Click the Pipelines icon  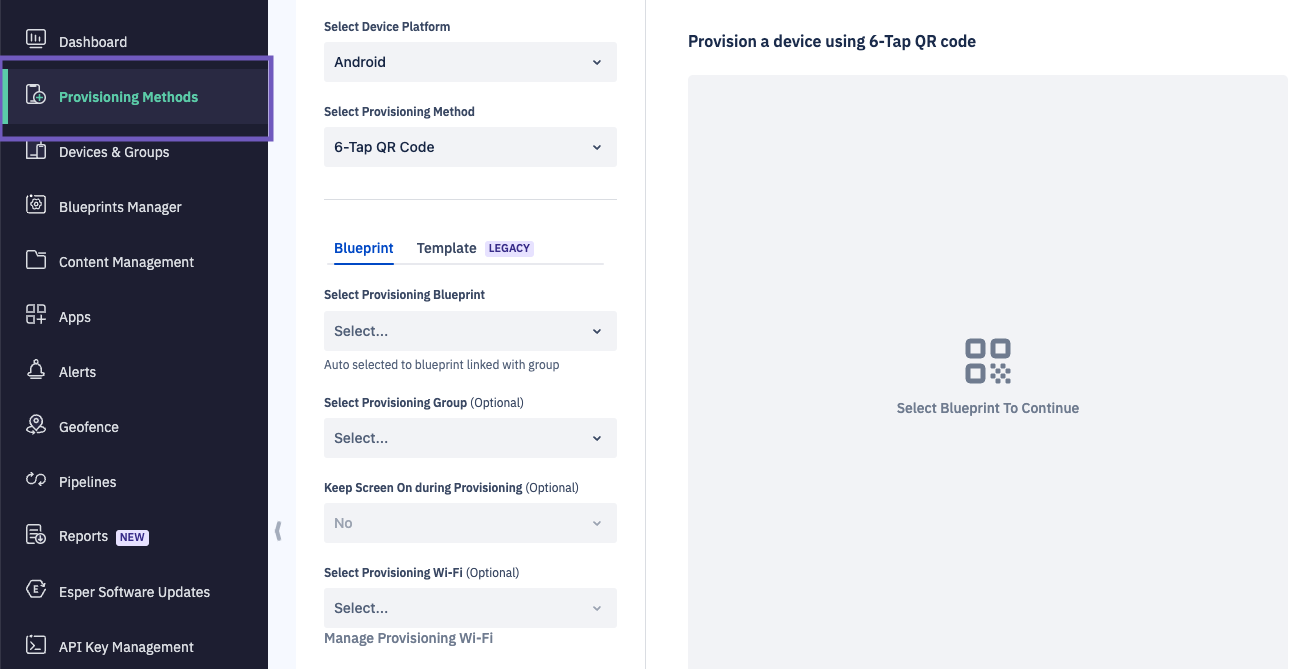tap(36, 481)
